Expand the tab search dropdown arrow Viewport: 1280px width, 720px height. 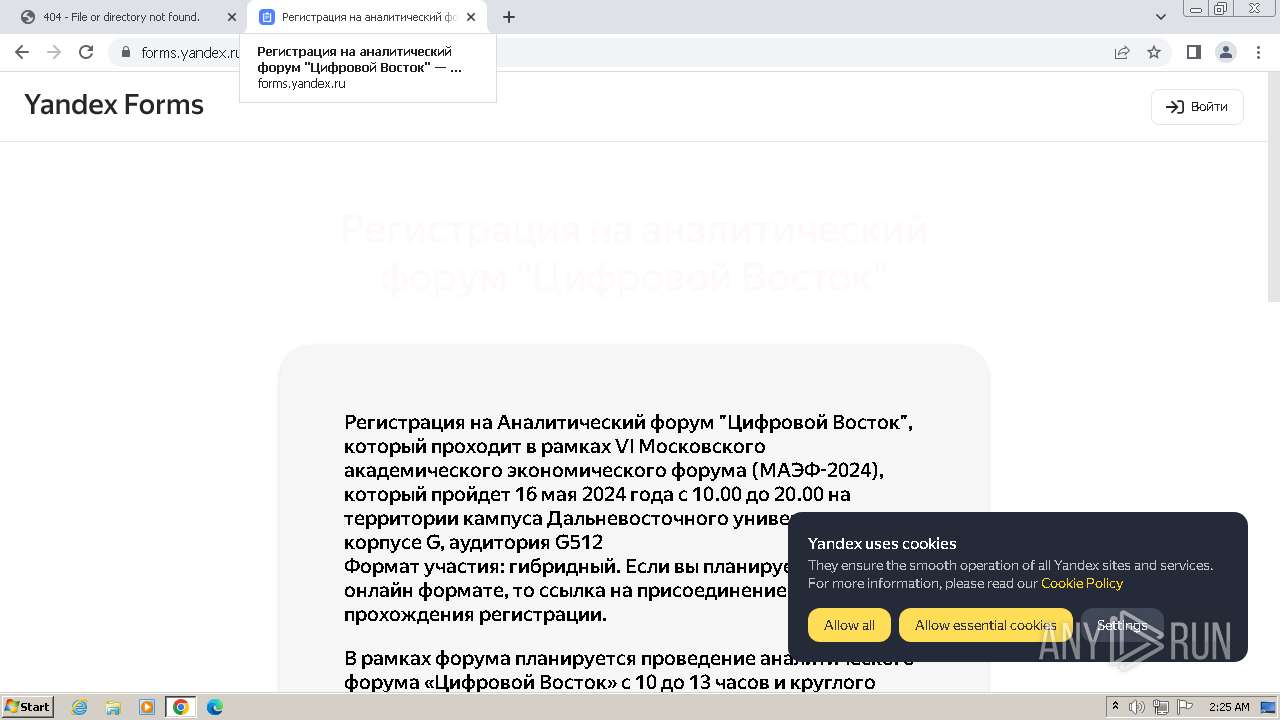click(1161, 17)
